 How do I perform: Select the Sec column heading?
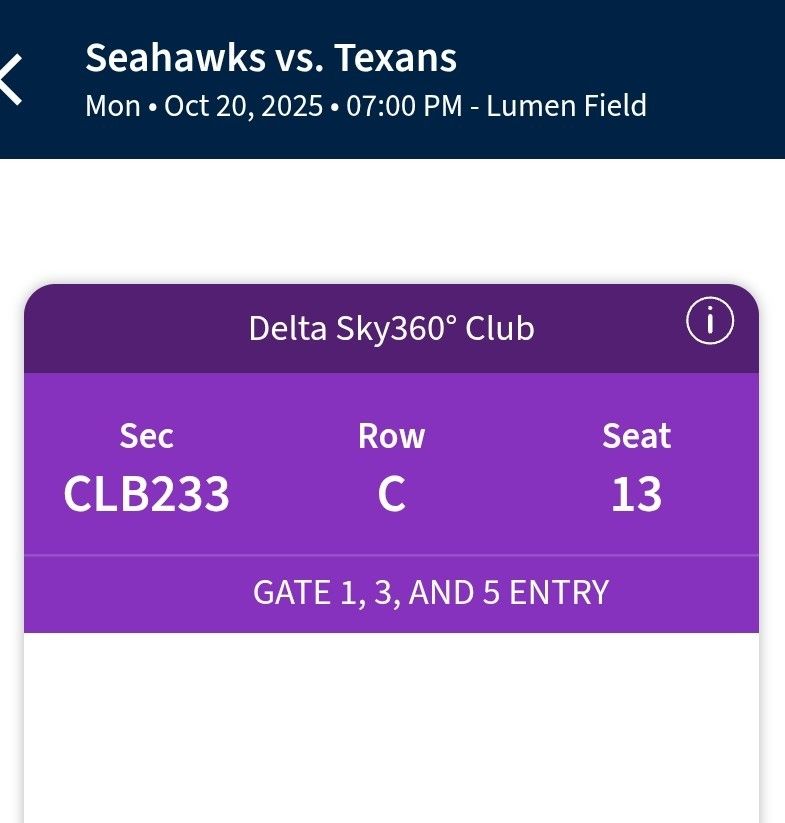point(146,436)
